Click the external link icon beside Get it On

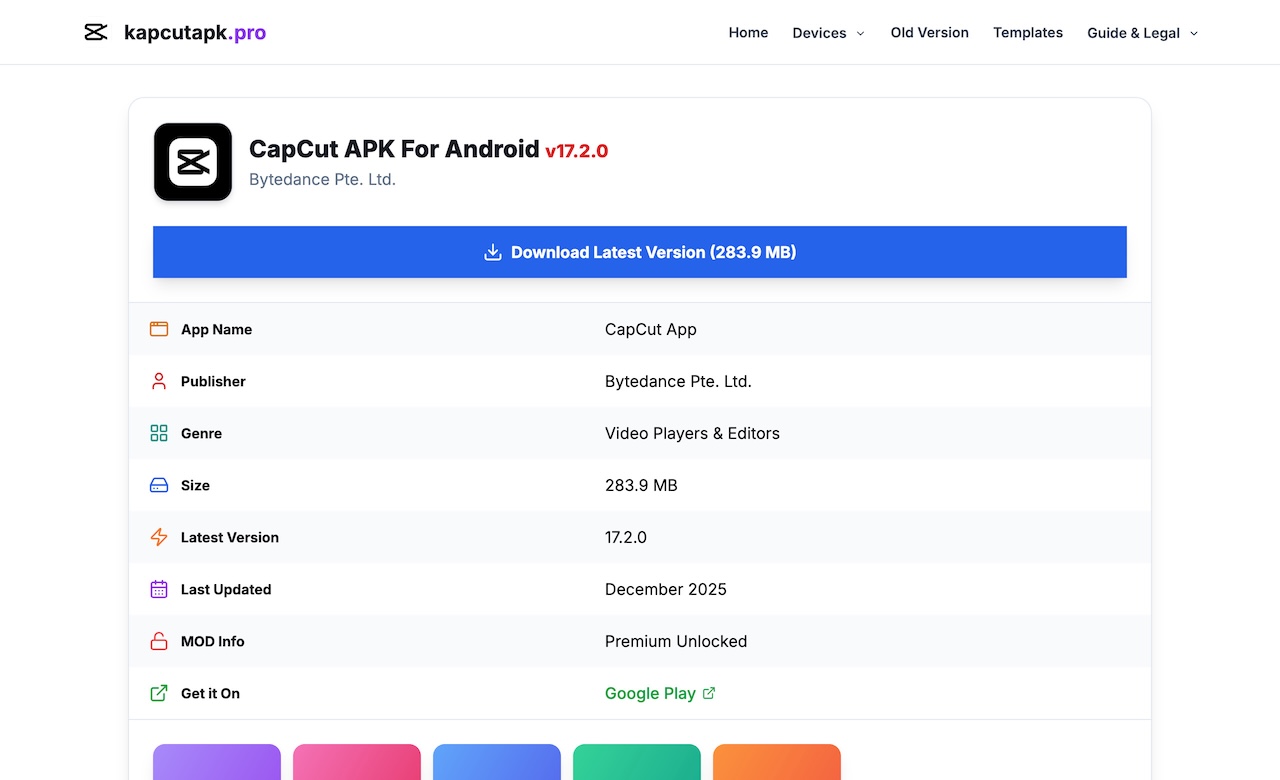159,693
